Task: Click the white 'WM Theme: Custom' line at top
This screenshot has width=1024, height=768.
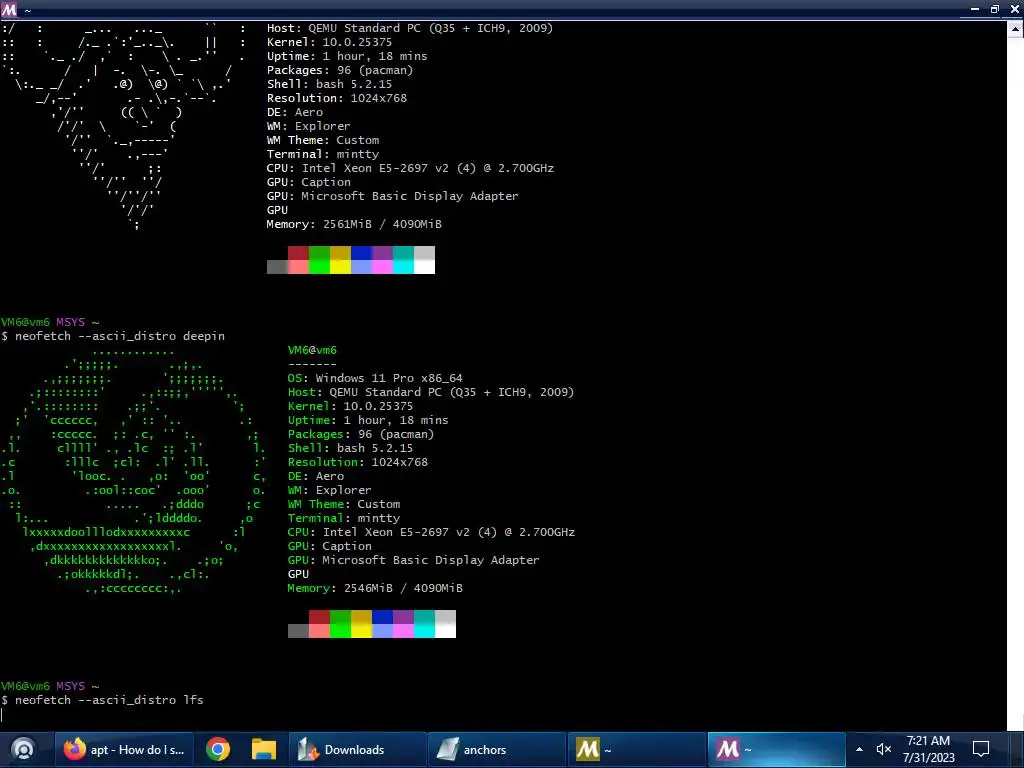Action: [x=323, y=140]
